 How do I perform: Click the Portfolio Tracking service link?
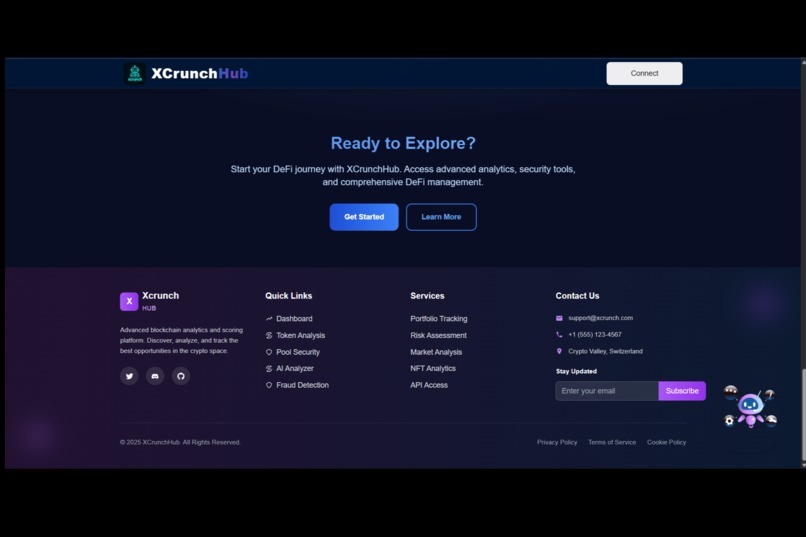[439, 319]
